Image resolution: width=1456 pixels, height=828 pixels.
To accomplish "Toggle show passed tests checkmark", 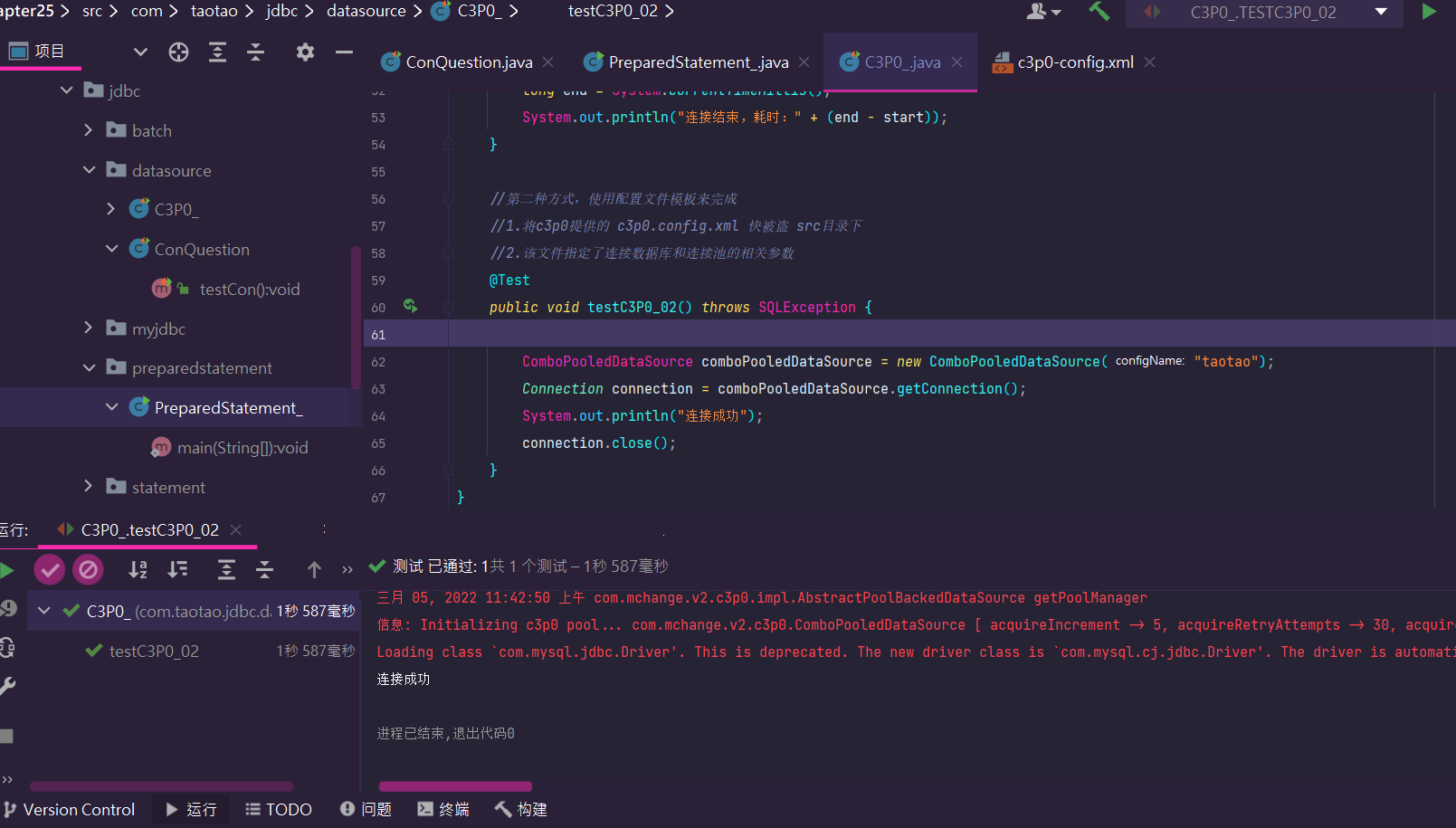I will pos(50,570).
